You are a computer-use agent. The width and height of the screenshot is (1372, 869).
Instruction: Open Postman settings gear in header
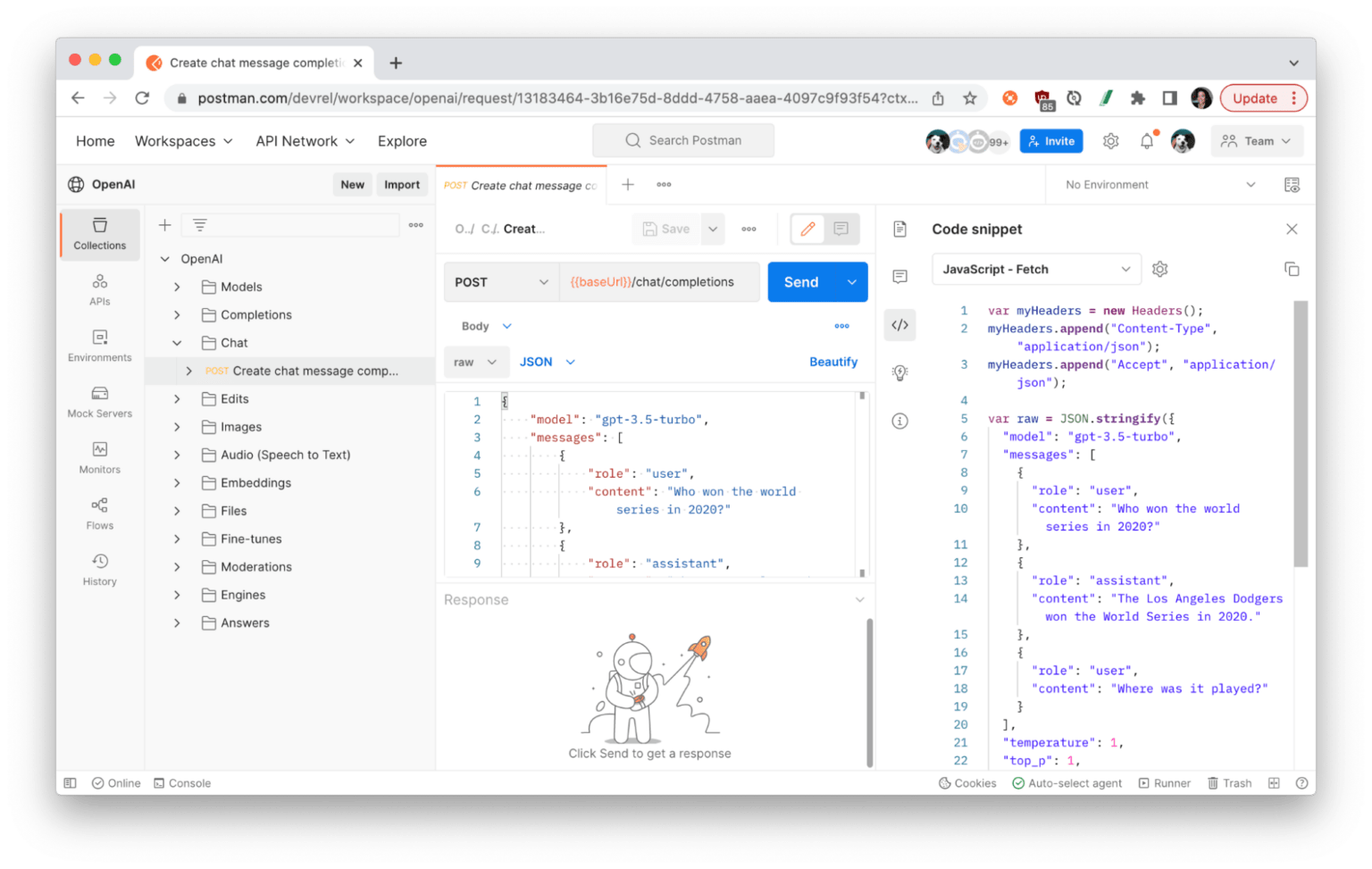click(1110, 141)
